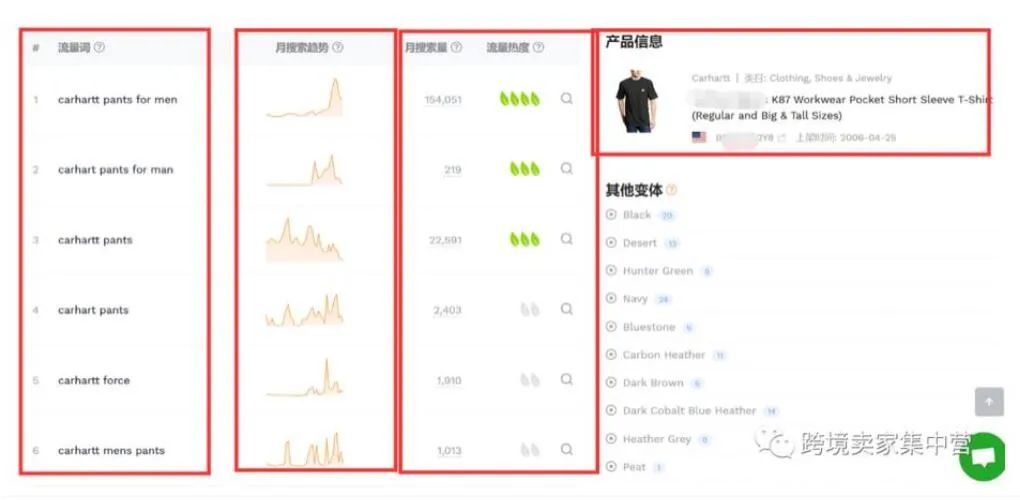Click search icon for carhart pants for man

[567, 169]
